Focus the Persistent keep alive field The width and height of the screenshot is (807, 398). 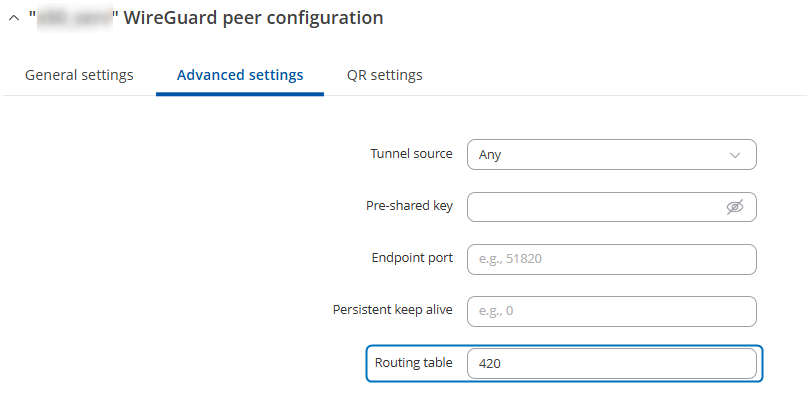611,311
